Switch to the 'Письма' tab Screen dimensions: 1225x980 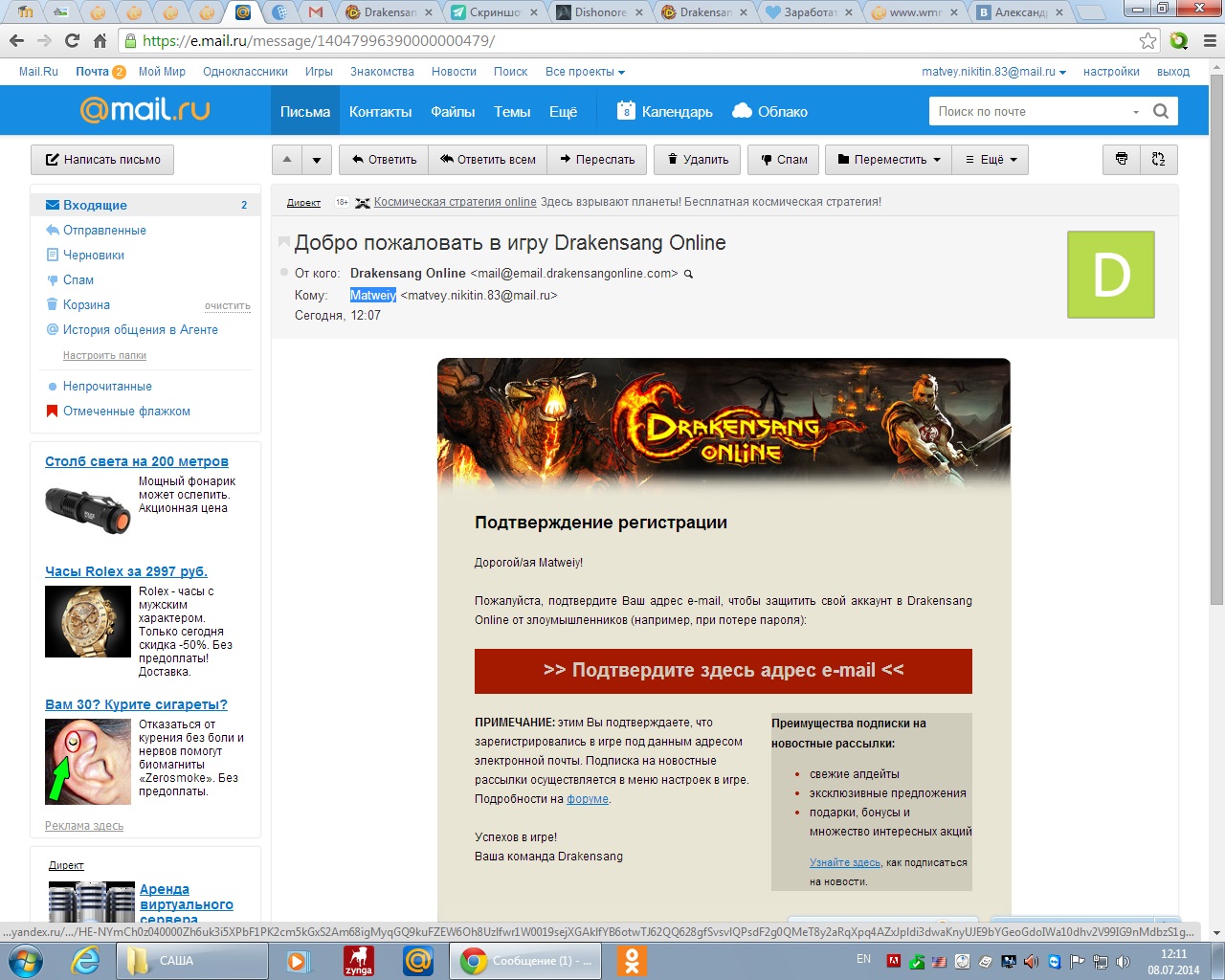pyautogui.click(x=305, y=111)
